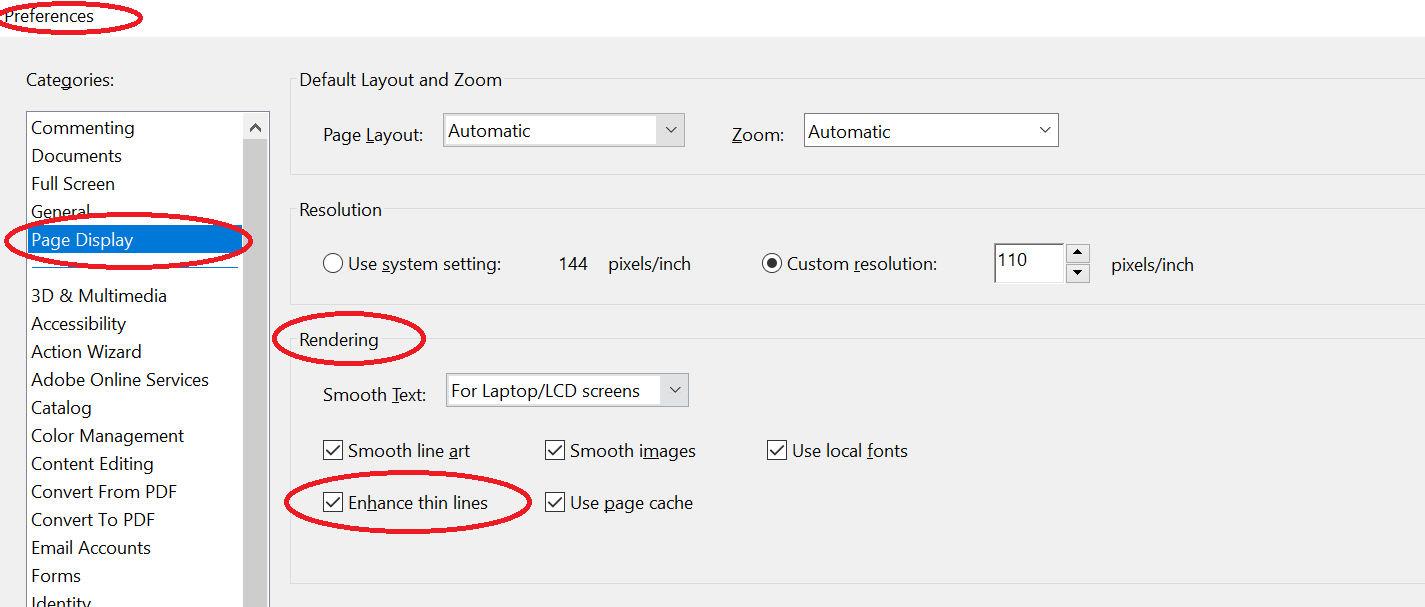The height and width of the screenshot is (607, 1425).
Task: Select the Full Screen category
Action: 73,184
